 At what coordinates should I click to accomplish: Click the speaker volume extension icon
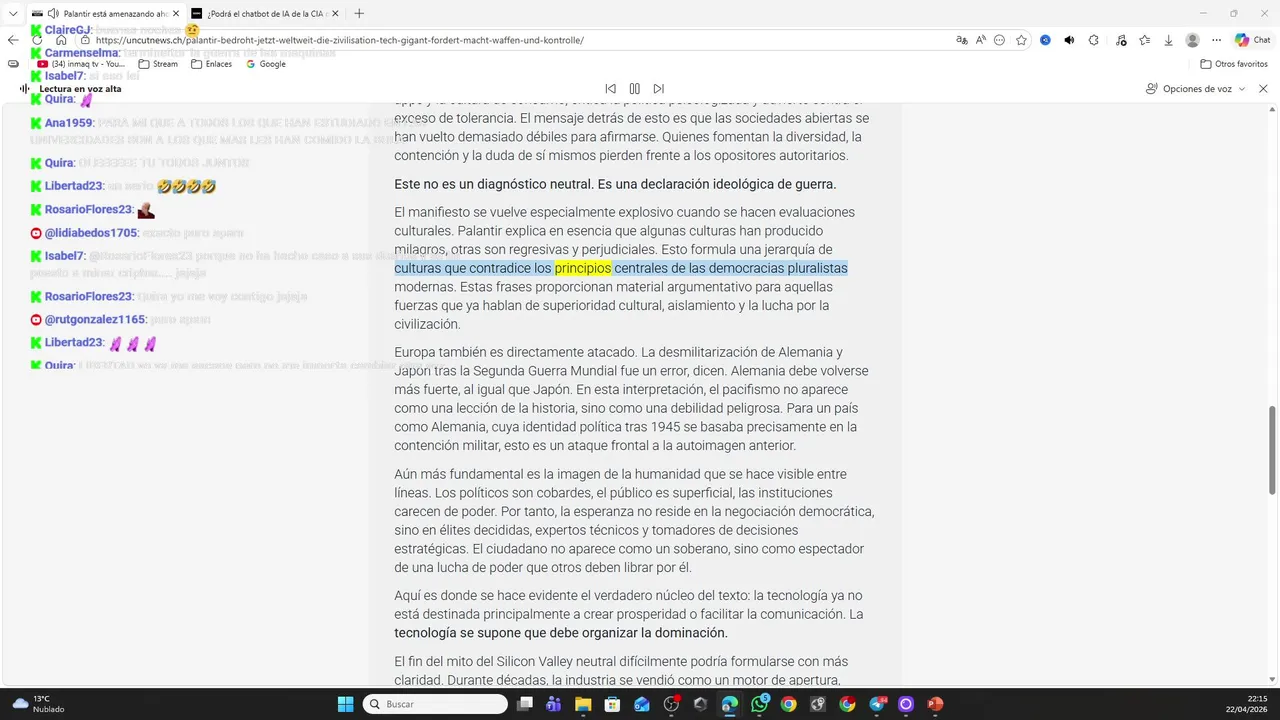(x=1069, y=40)
